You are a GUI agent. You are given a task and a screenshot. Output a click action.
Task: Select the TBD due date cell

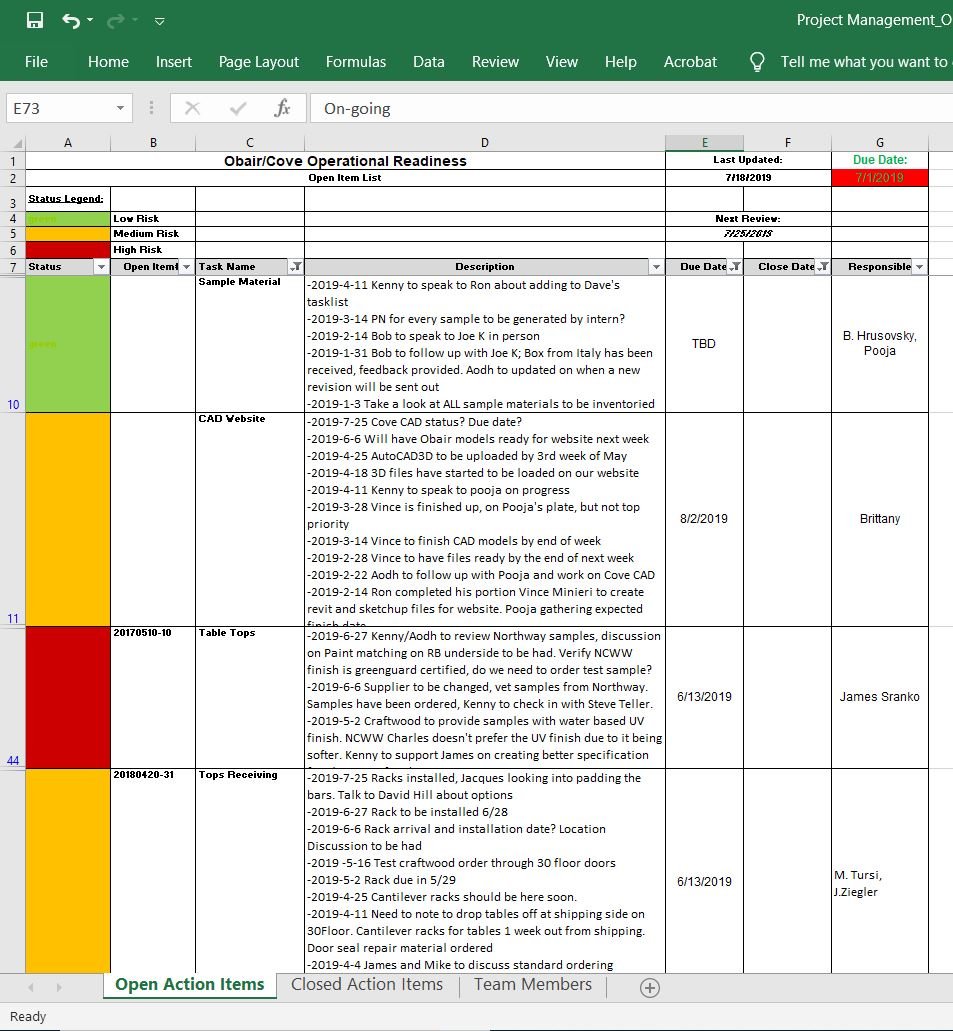(704, 344)
